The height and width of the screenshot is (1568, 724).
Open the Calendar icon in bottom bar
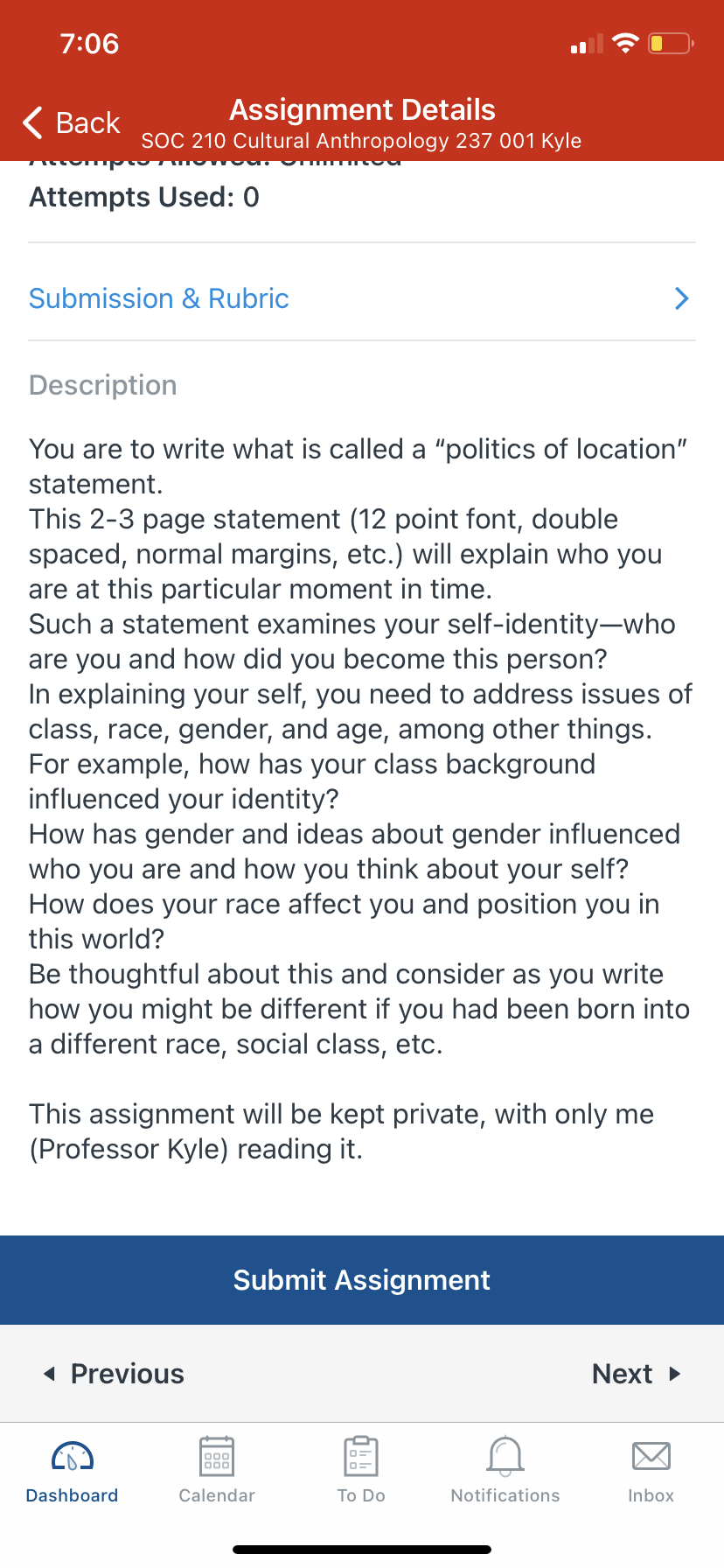(x=217, y=1457)
